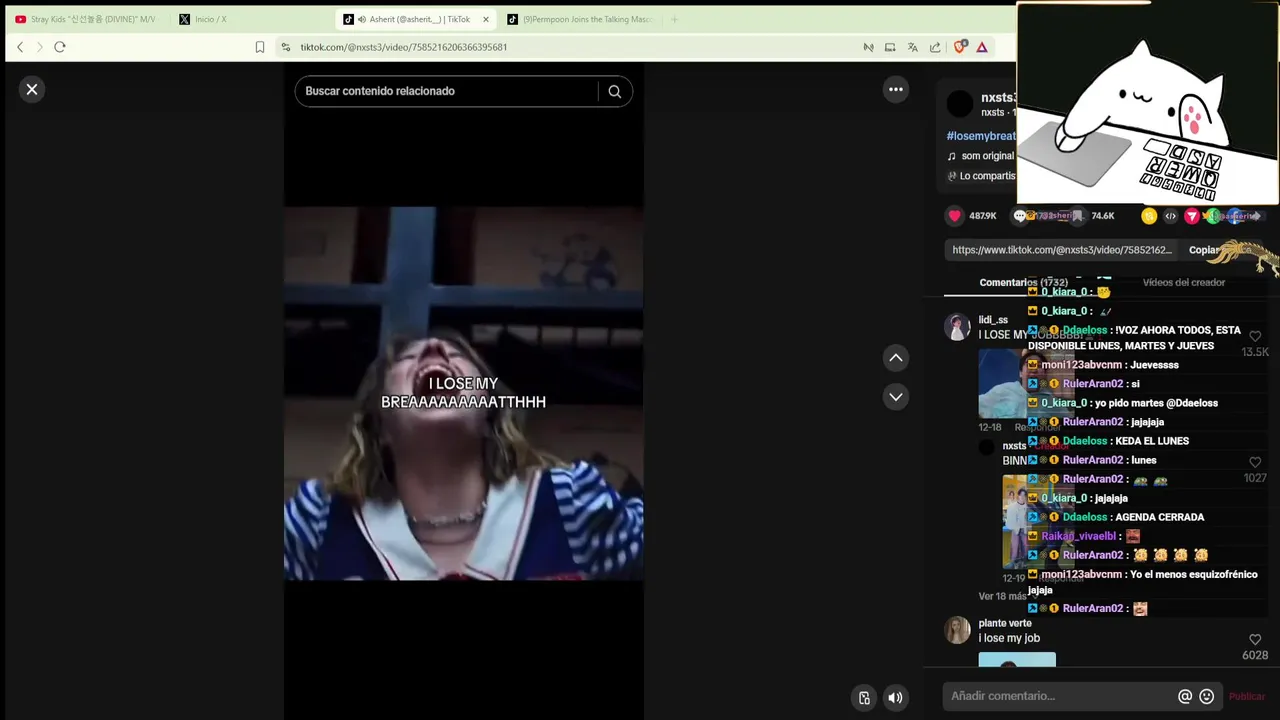
Task: Click the picture-in-picture icon in address bar
Action: pyautogui.click(x=890, y=47)
